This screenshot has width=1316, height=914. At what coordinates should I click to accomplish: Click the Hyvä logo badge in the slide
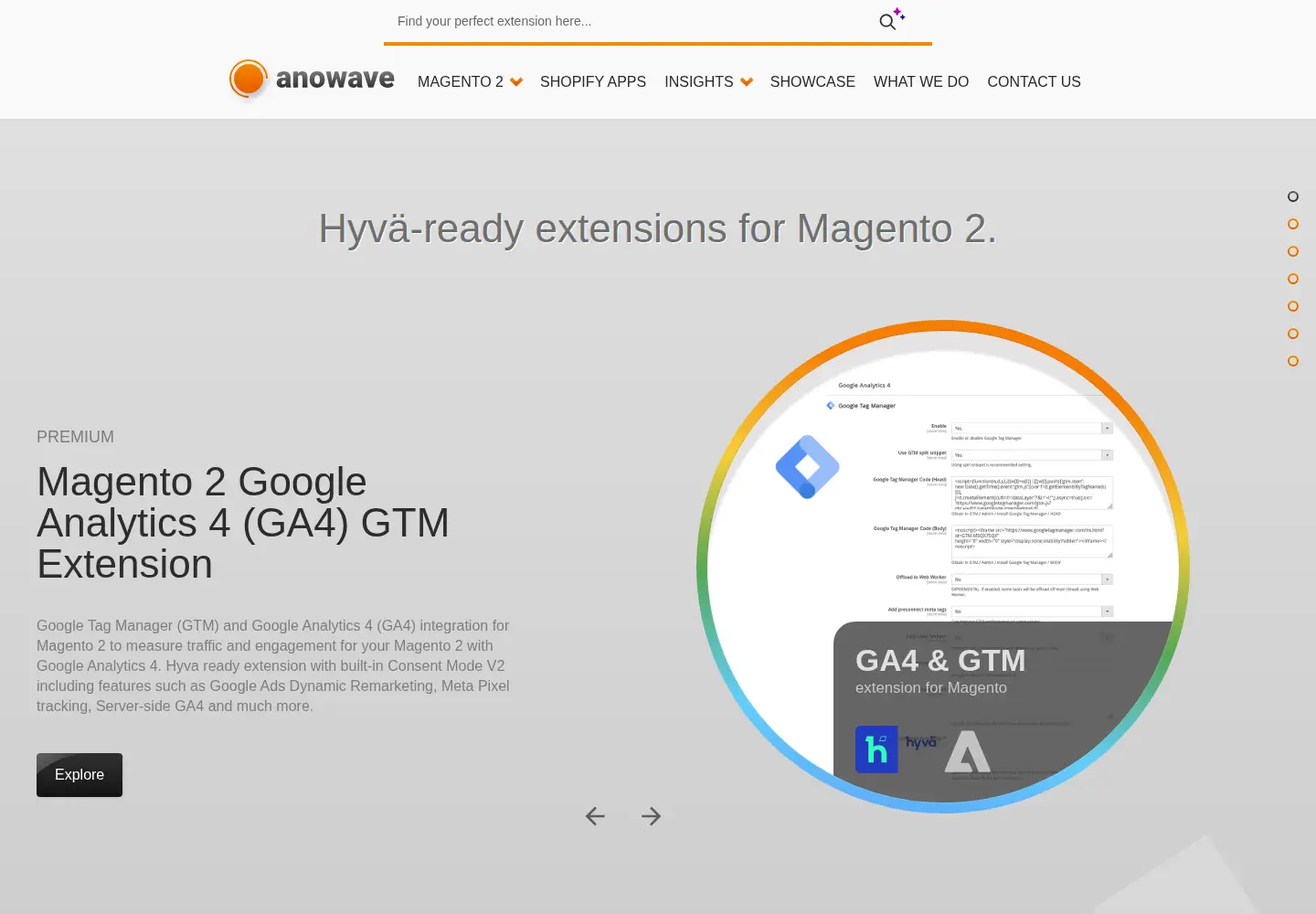[876, 749]
